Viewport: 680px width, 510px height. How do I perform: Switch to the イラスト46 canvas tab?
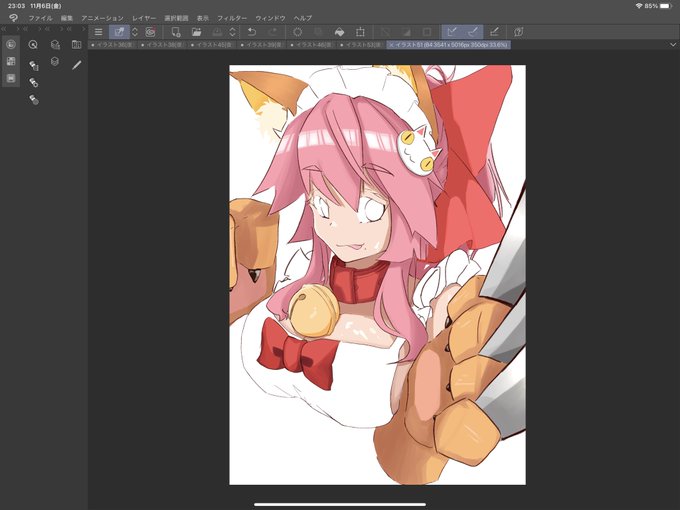tap(313, 45)
